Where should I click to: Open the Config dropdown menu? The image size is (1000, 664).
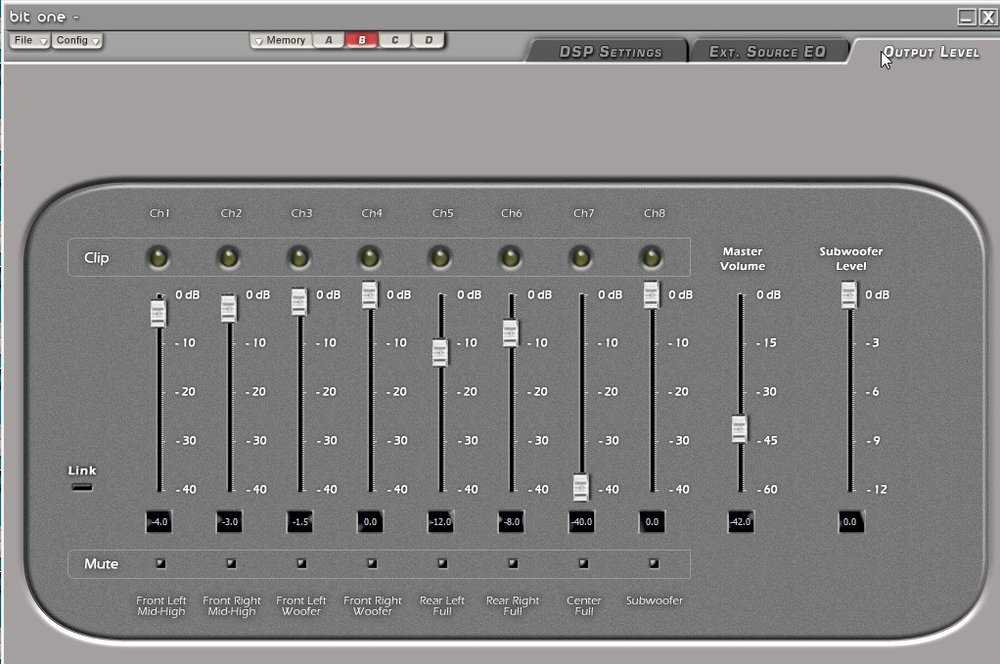[77, 40]
